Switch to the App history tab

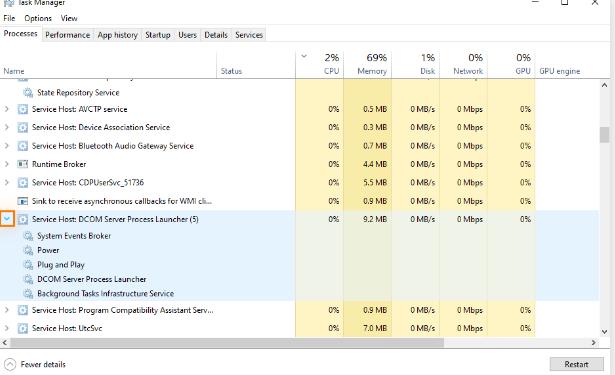(x=118, y=35)
